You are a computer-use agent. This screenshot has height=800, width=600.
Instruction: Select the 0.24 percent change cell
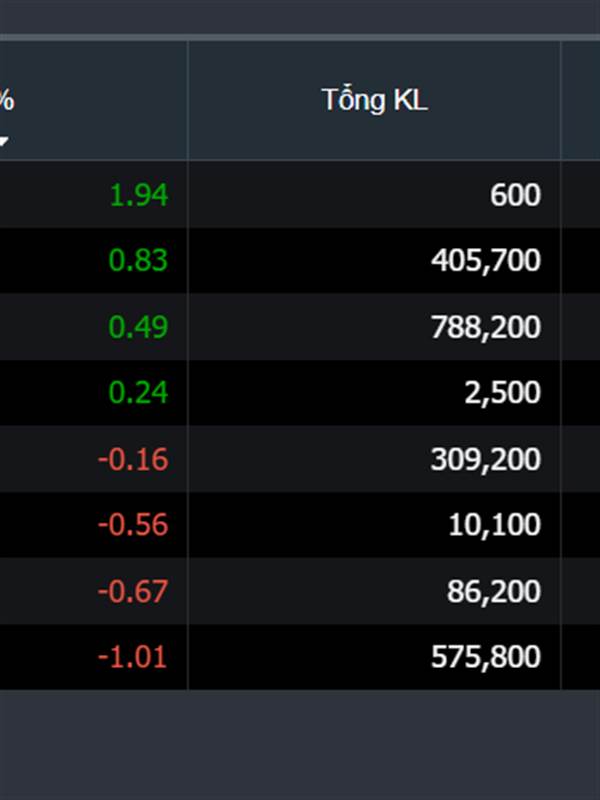point(93,392)
